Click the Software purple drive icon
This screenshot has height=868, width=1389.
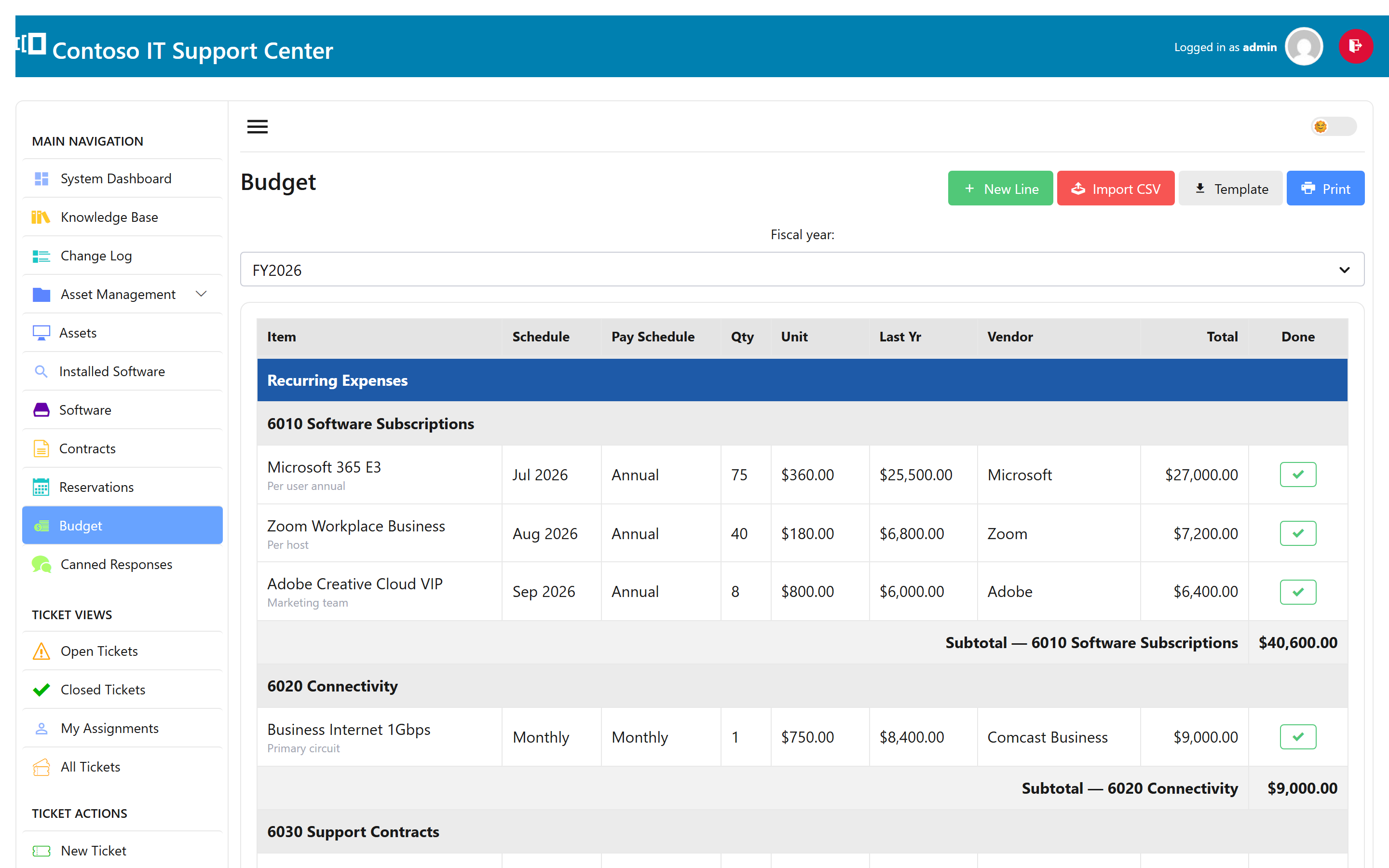[41, 410]
